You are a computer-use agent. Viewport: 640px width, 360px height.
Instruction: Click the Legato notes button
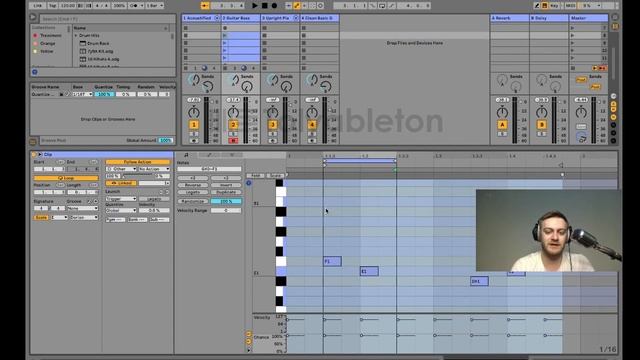[193, 192]
